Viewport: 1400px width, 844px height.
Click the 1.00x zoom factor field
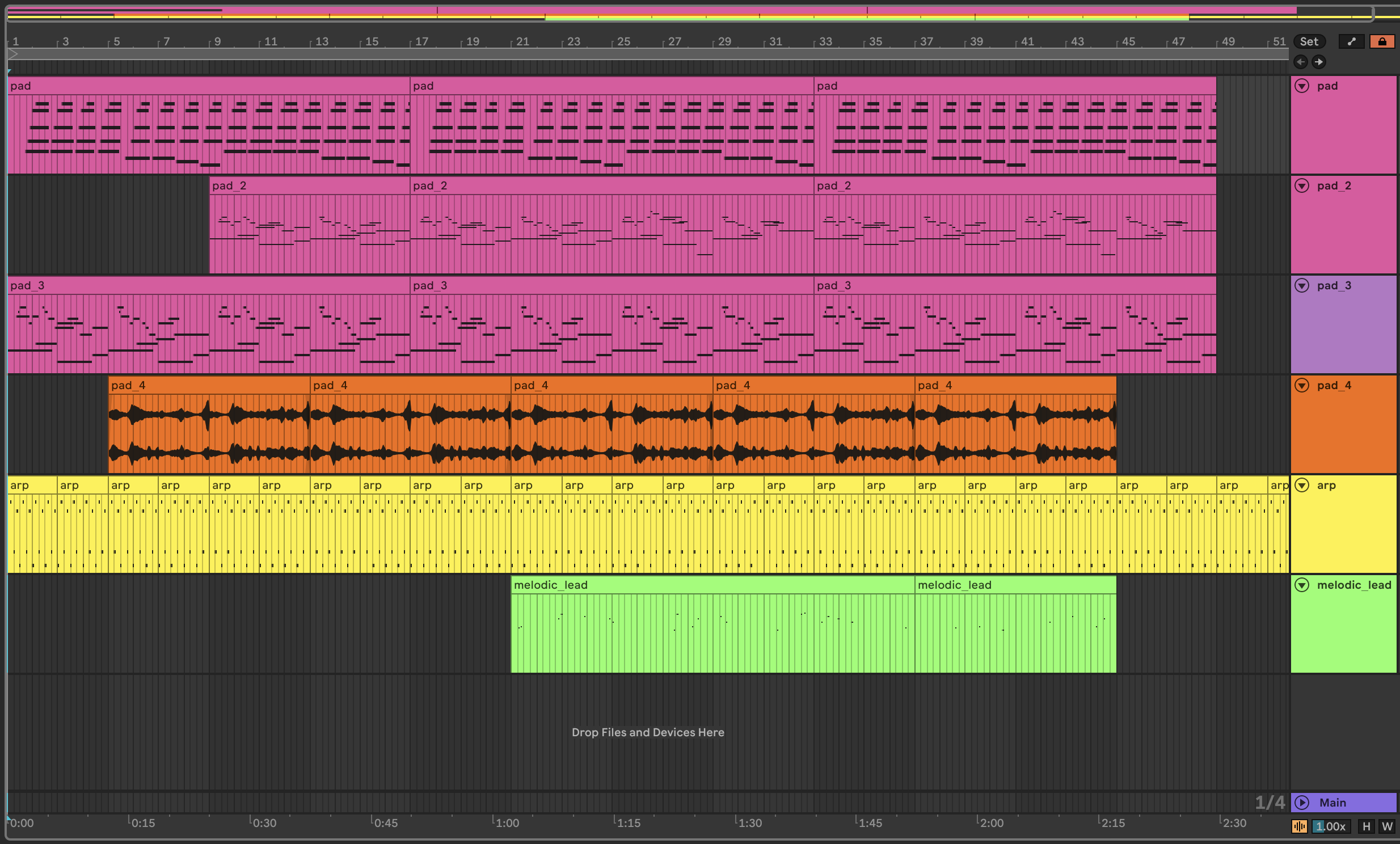click(x=1331, y=826)
